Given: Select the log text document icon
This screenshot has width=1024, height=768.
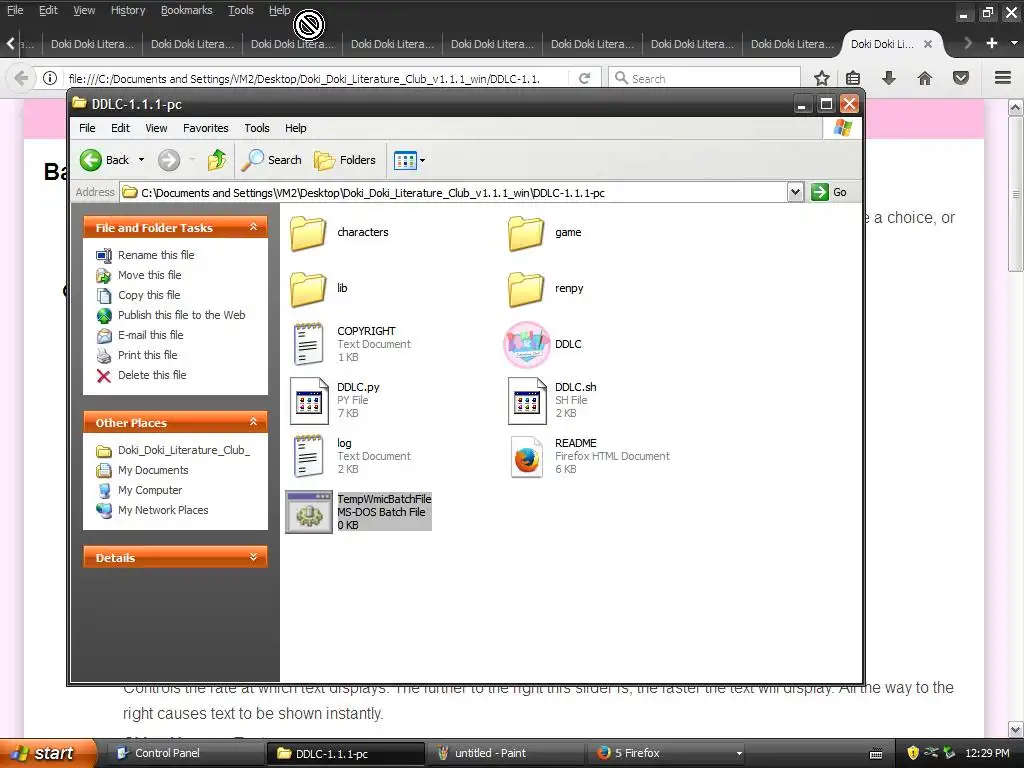Looking at the screenshot, I should [308, 456].
